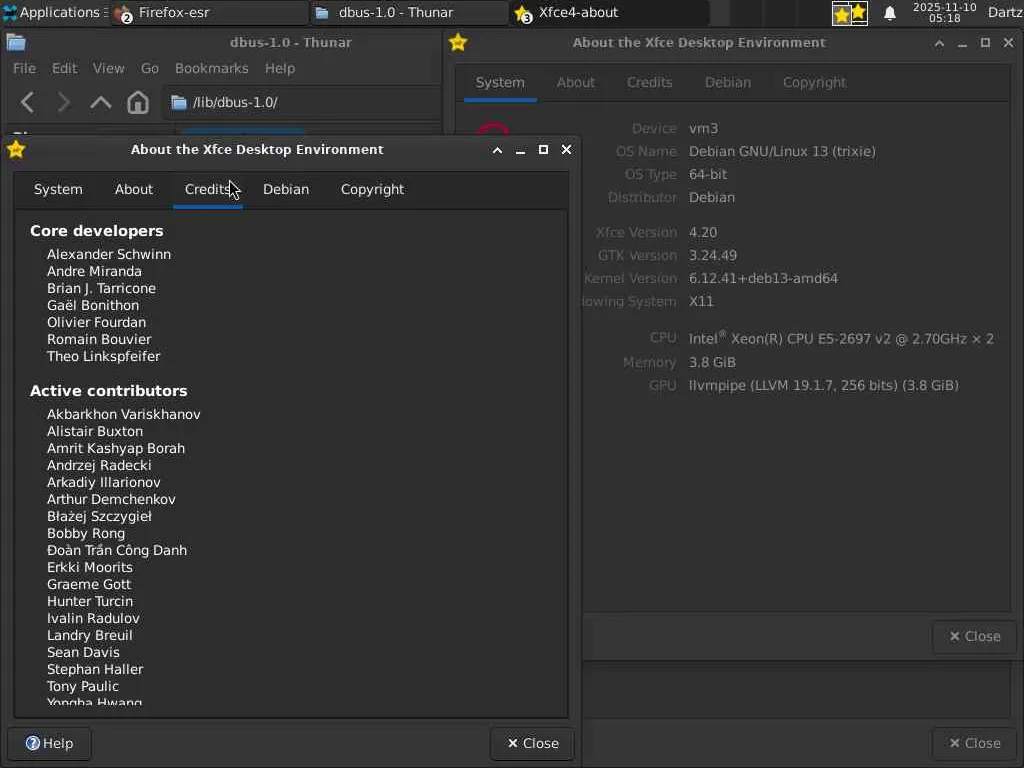Select System tab in background About window

pos(500,83)
